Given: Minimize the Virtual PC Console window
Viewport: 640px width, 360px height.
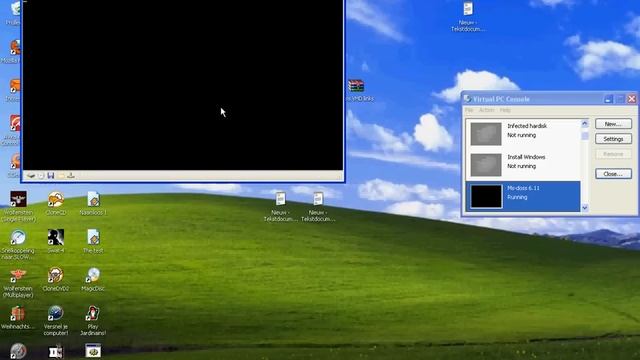Looking at the screenshot, I should pyautogui.click(x=608, y=99).
